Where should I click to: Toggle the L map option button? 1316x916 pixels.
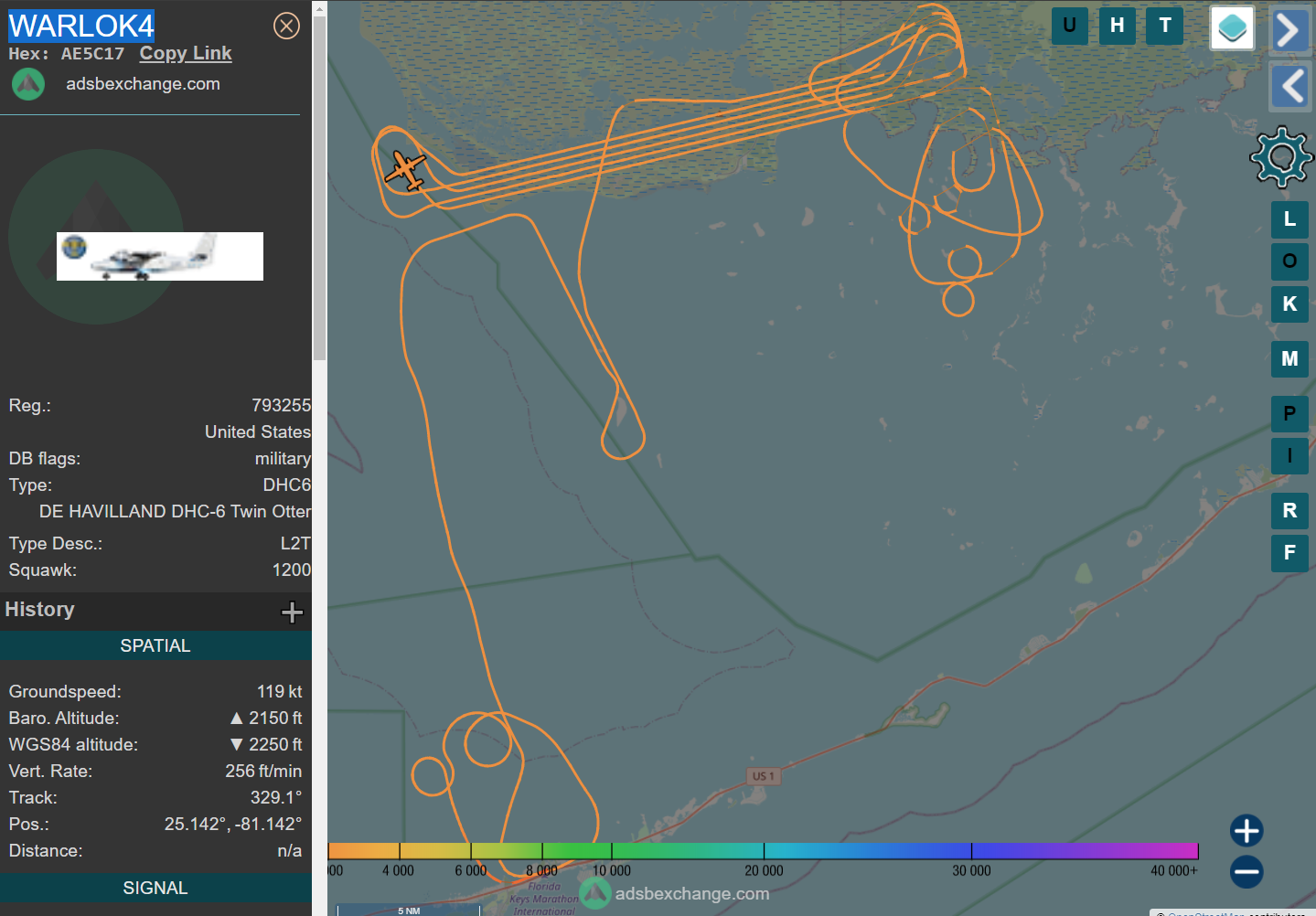pos(1289,219)
